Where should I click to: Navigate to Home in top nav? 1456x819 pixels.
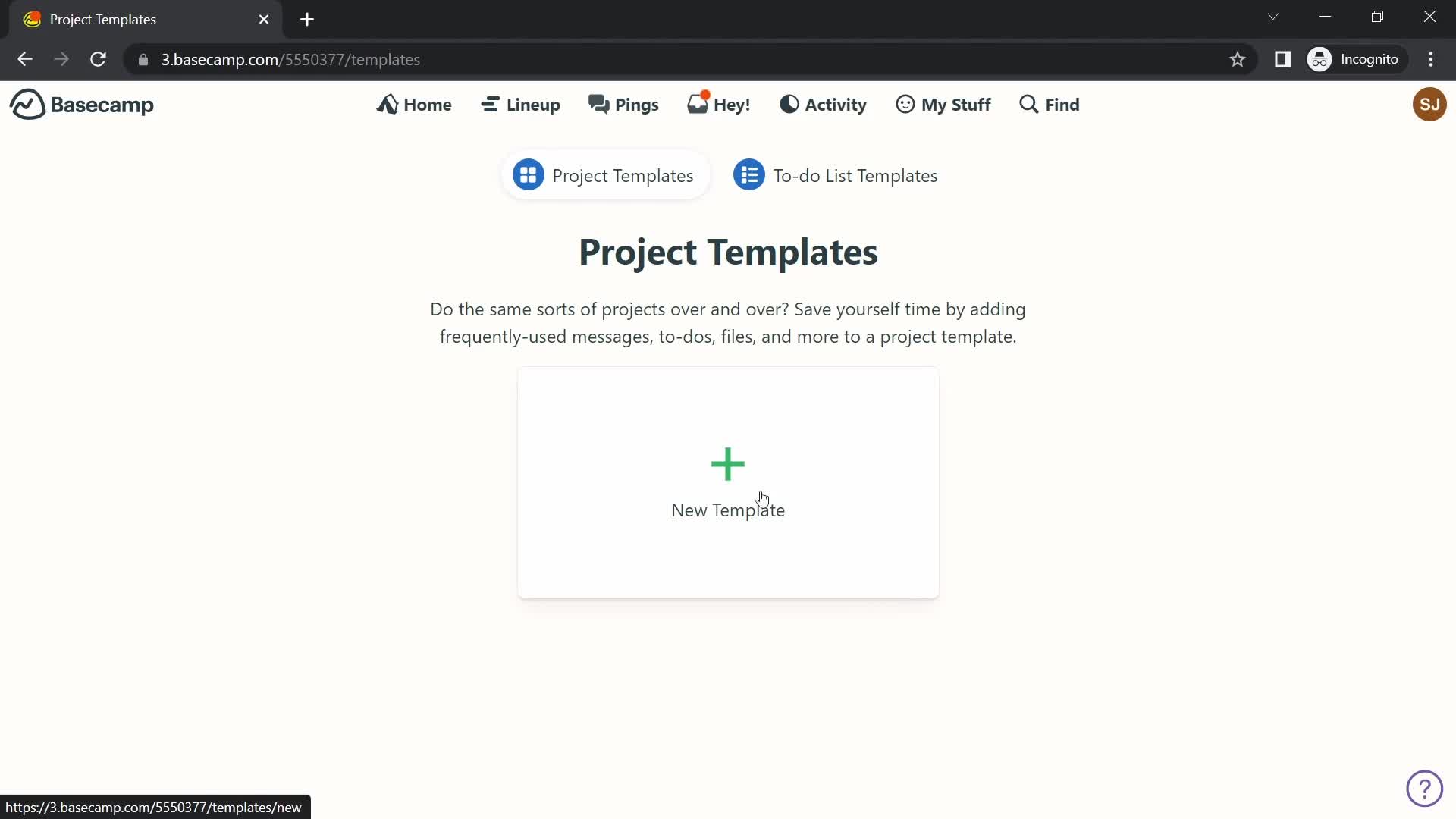click(415, 104)
